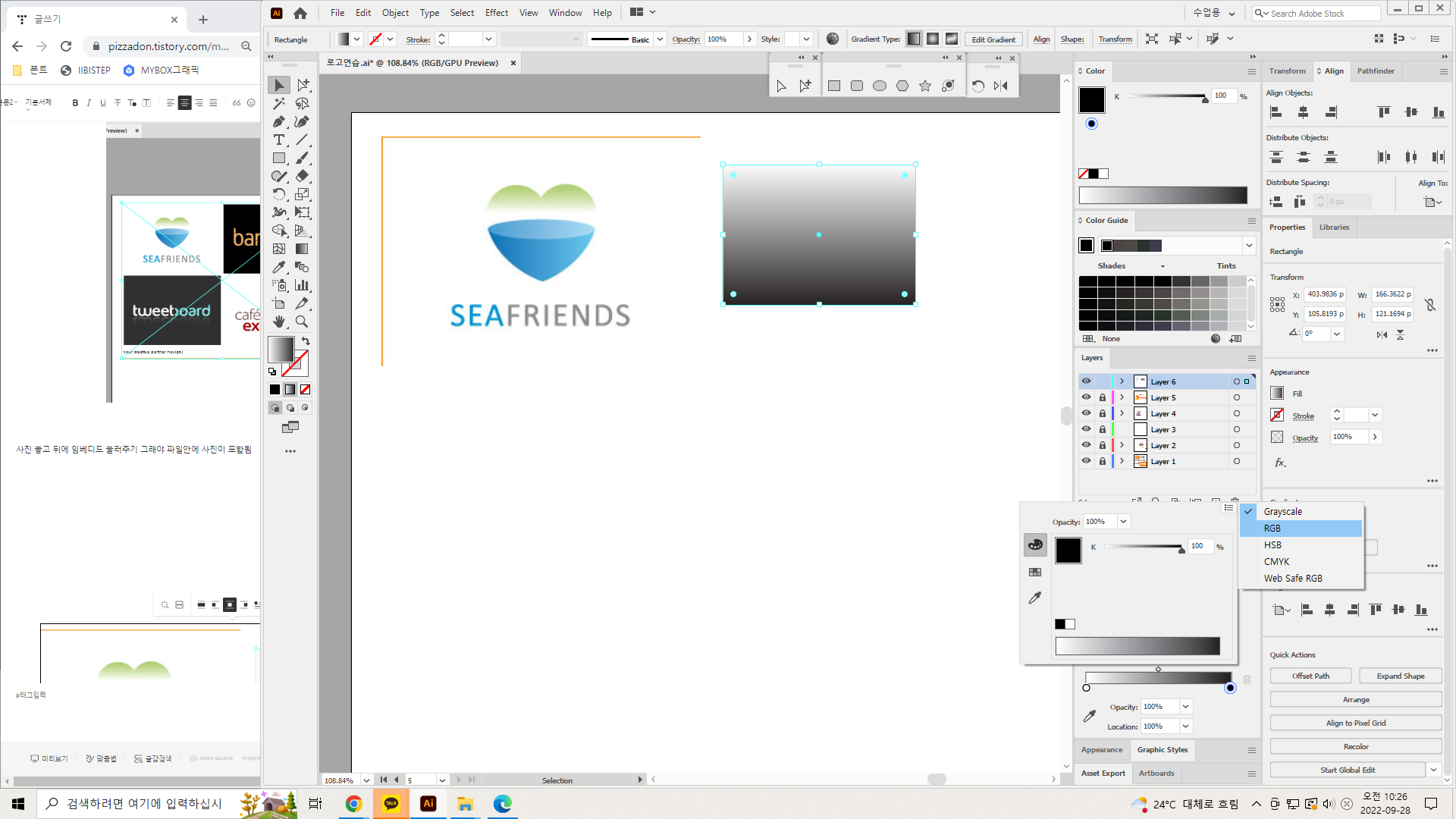Expand Layer 2 contents
This screenshot has width=1456, height=819.
pyautogui.click(x=1122, y=445)
